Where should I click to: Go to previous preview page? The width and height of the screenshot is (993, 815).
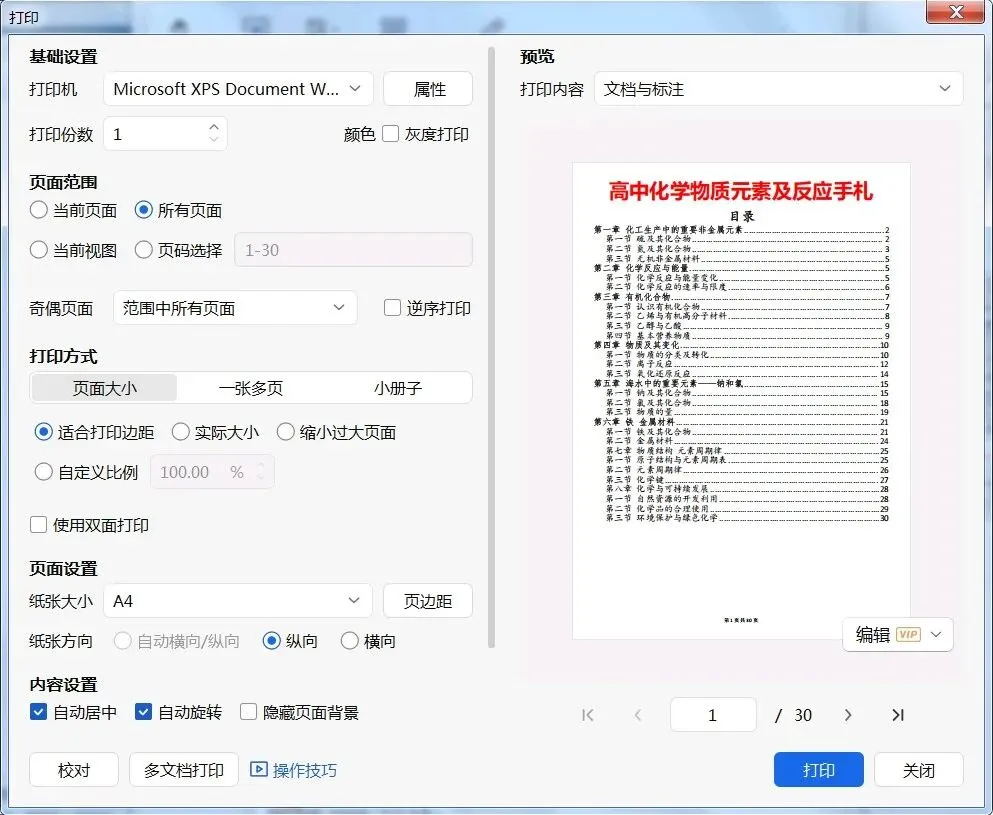click(638, 715)
